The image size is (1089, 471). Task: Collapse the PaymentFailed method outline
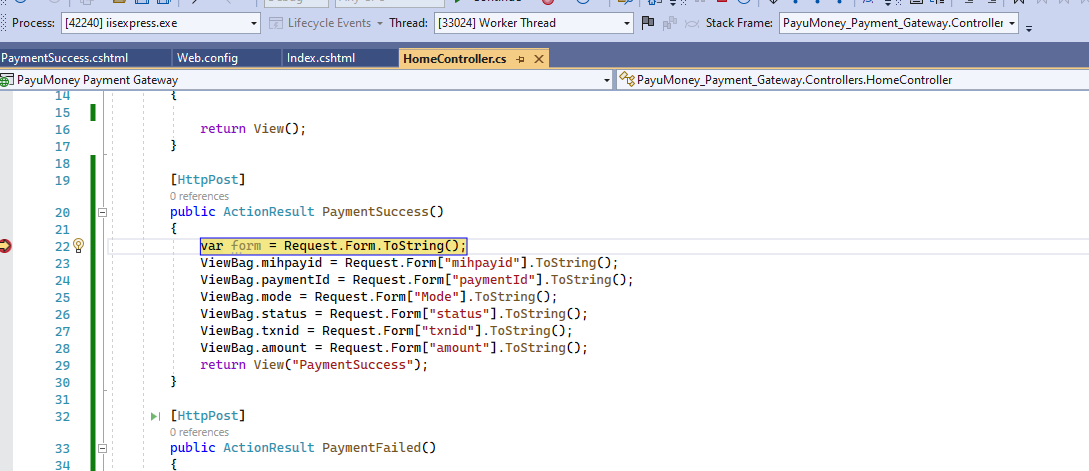coord(102,448)
